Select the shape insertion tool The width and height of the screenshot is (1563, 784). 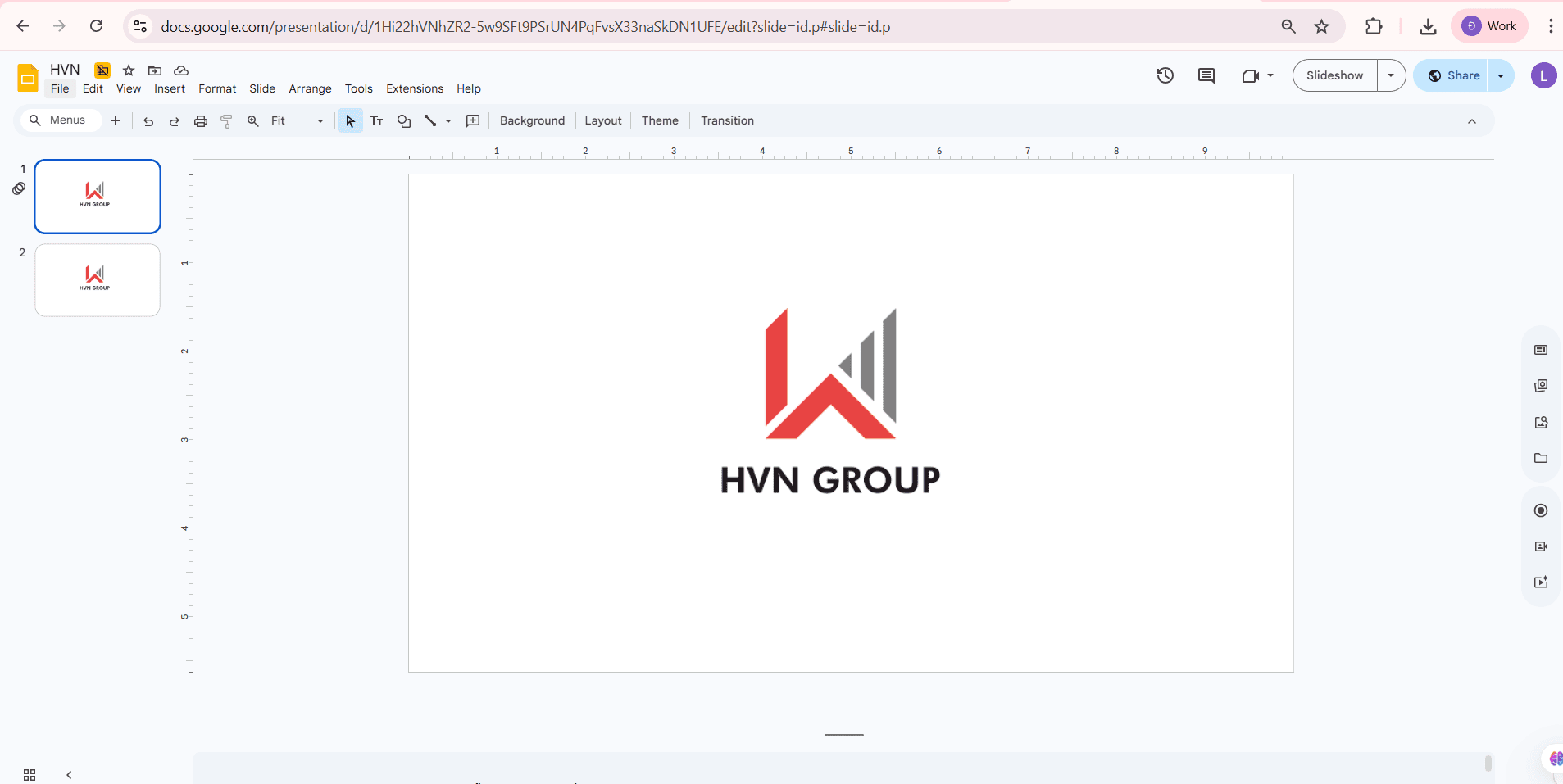[403, 120]
